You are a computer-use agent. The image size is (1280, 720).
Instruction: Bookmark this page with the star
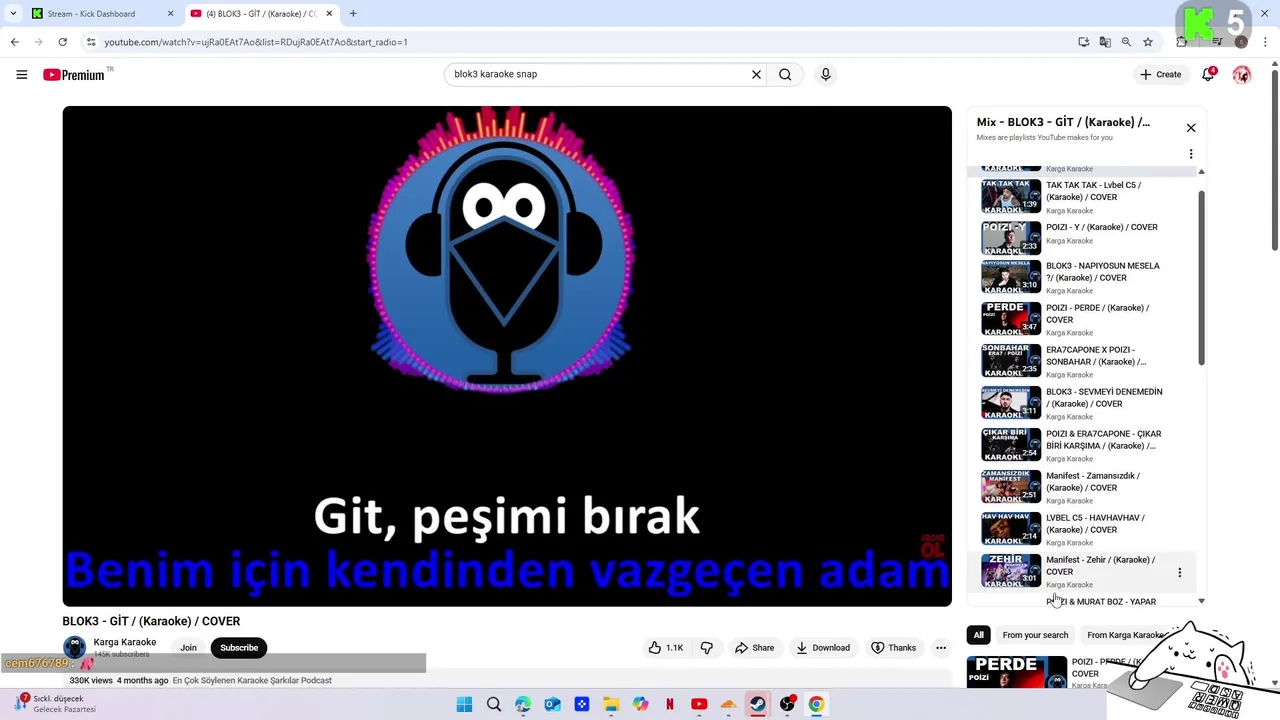click(1148, 42)
